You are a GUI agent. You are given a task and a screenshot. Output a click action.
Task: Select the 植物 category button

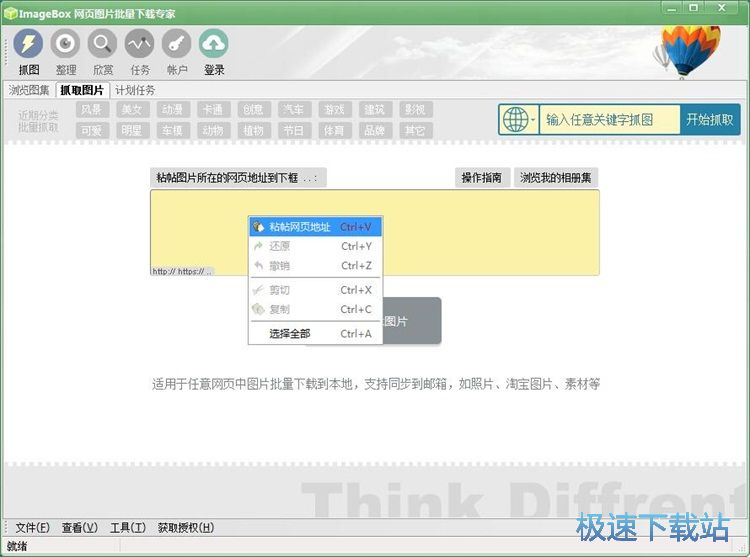click(x=254, y=131)
